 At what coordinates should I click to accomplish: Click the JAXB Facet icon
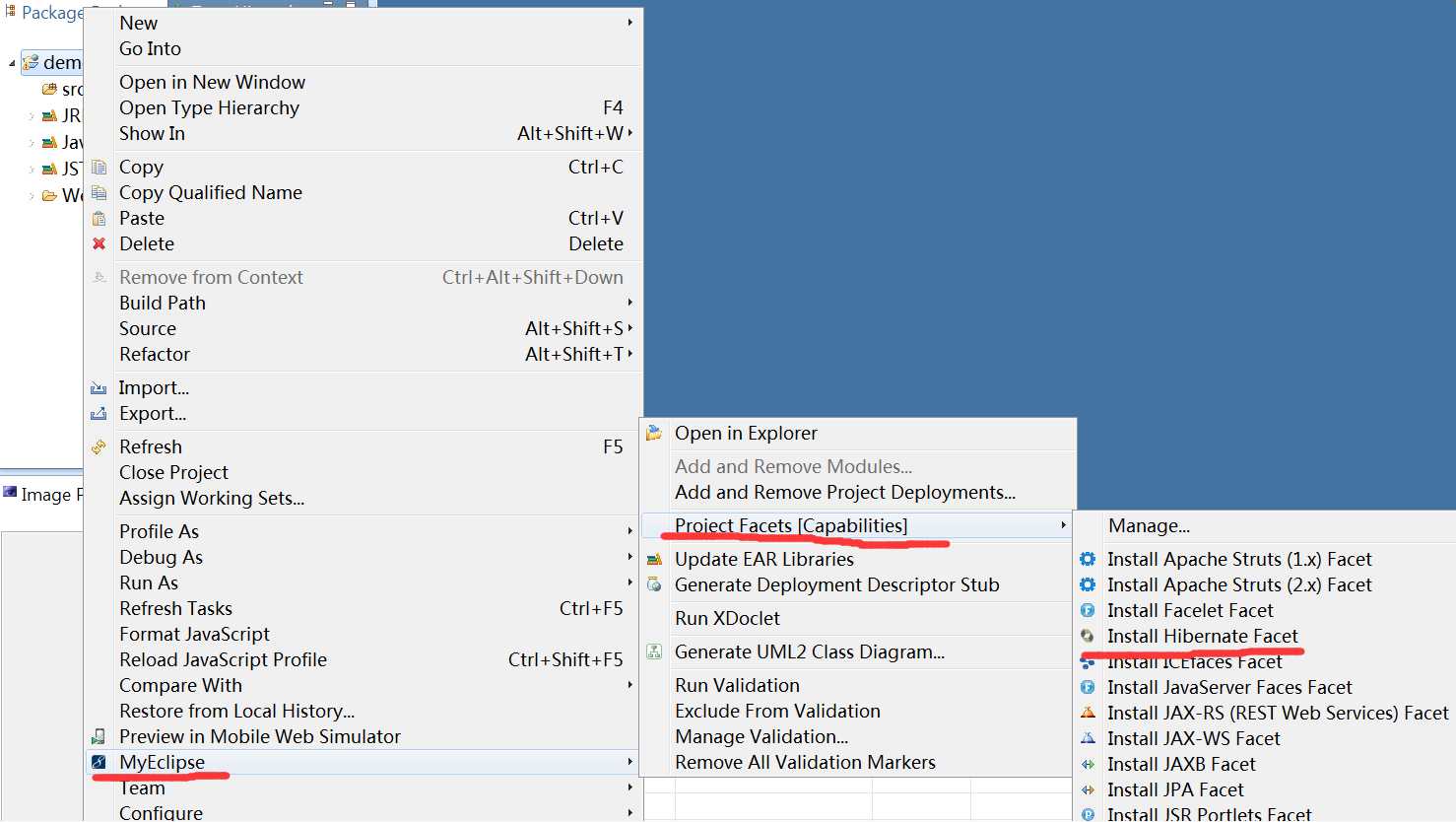(x=1088, y=764)
